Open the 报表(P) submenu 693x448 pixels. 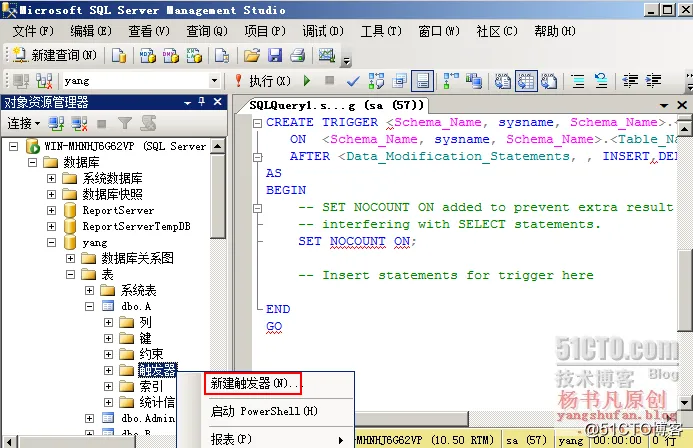pyautogui.click(x=277, y=440)
